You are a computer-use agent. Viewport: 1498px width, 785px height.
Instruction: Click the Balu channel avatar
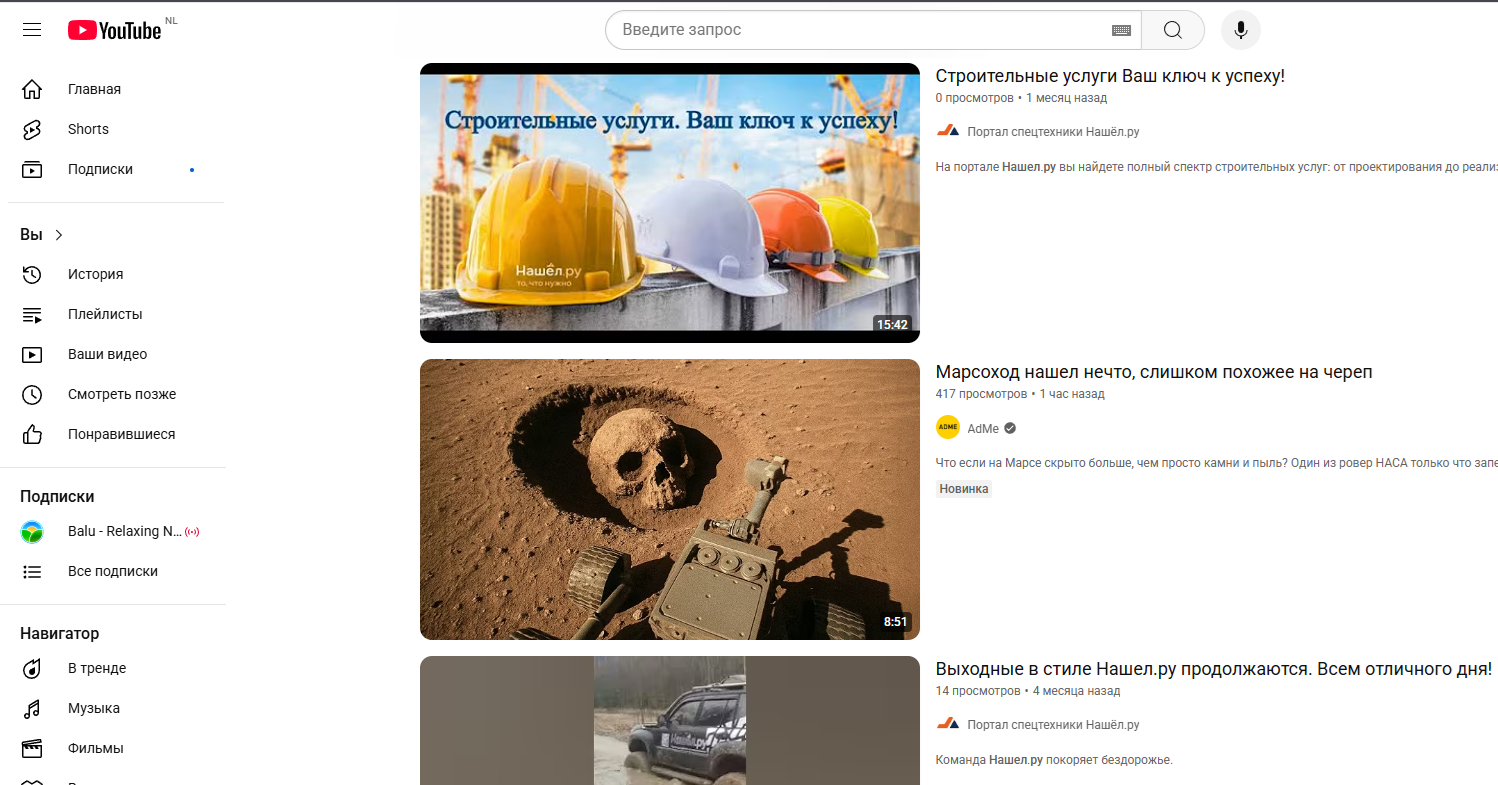32,531
